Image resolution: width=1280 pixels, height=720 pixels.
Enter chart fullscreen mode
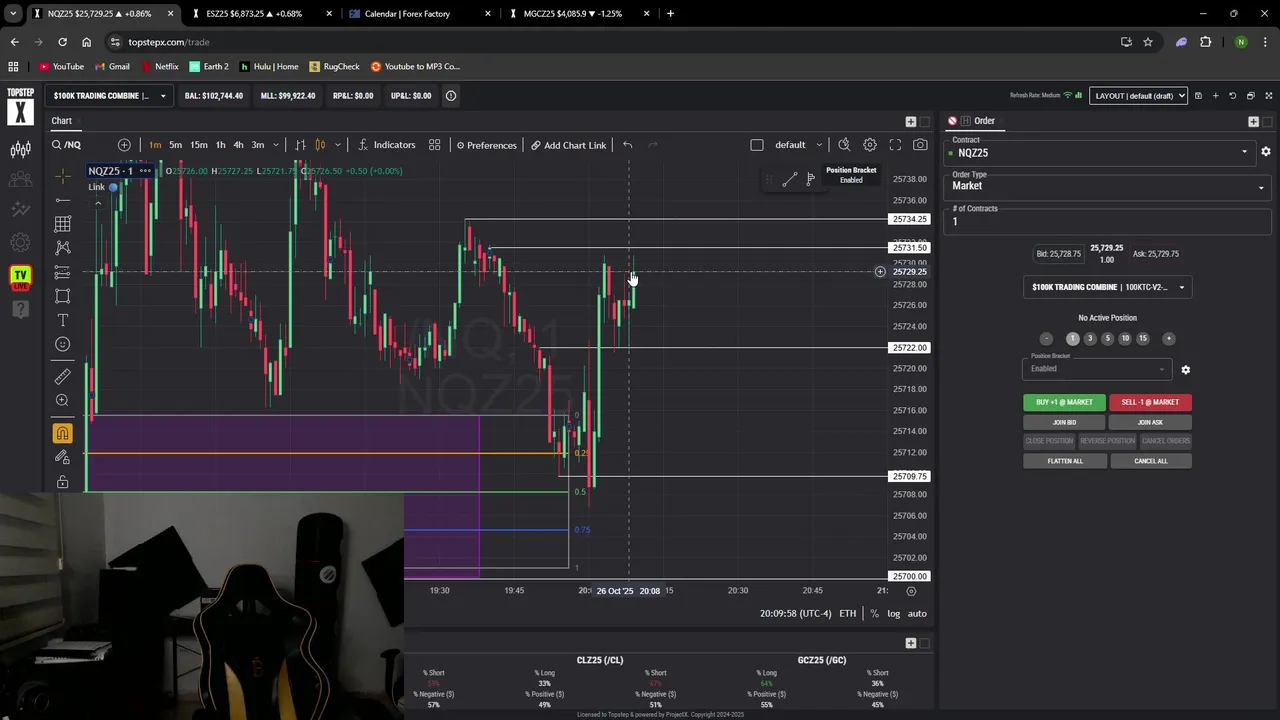pos(895,145)
